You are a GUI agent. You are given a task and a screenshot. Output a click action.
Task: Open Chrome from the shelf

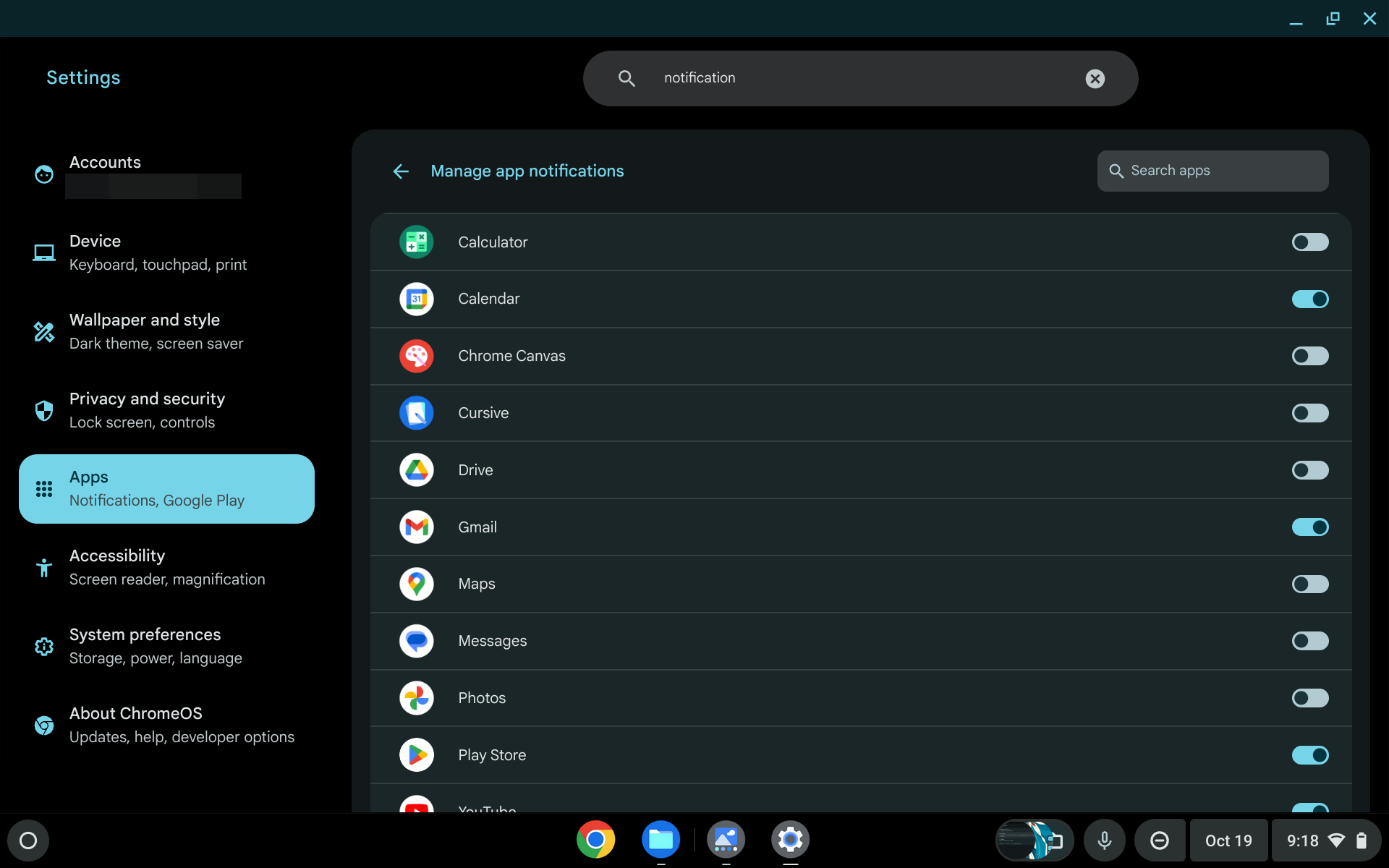point(595,840)
